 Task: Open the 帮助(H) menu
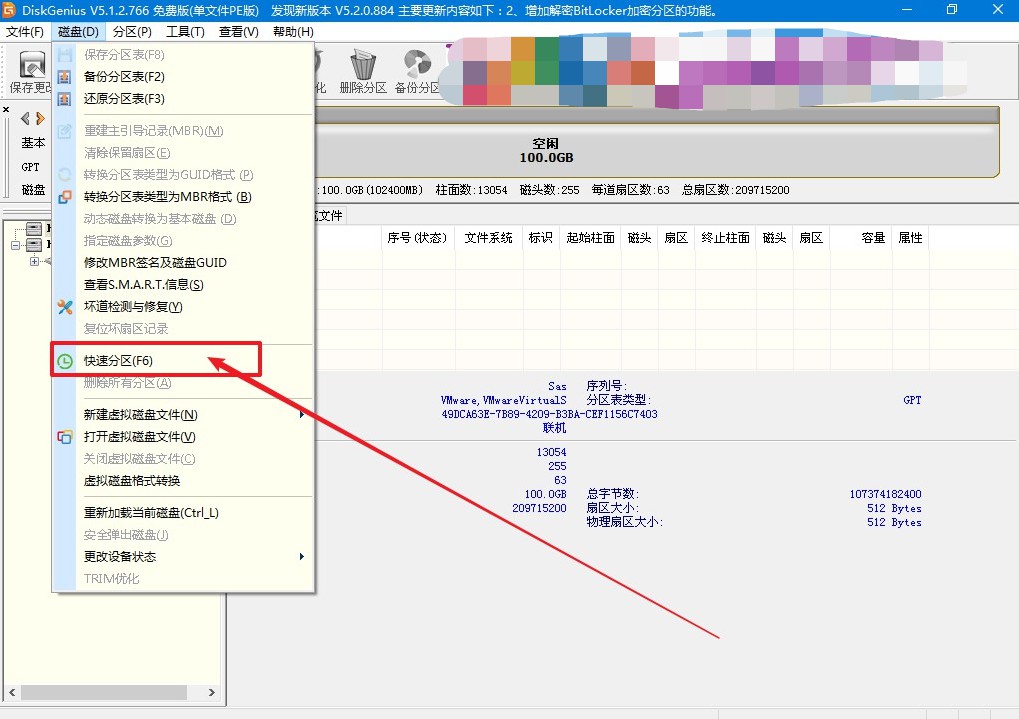pos(293,32)
